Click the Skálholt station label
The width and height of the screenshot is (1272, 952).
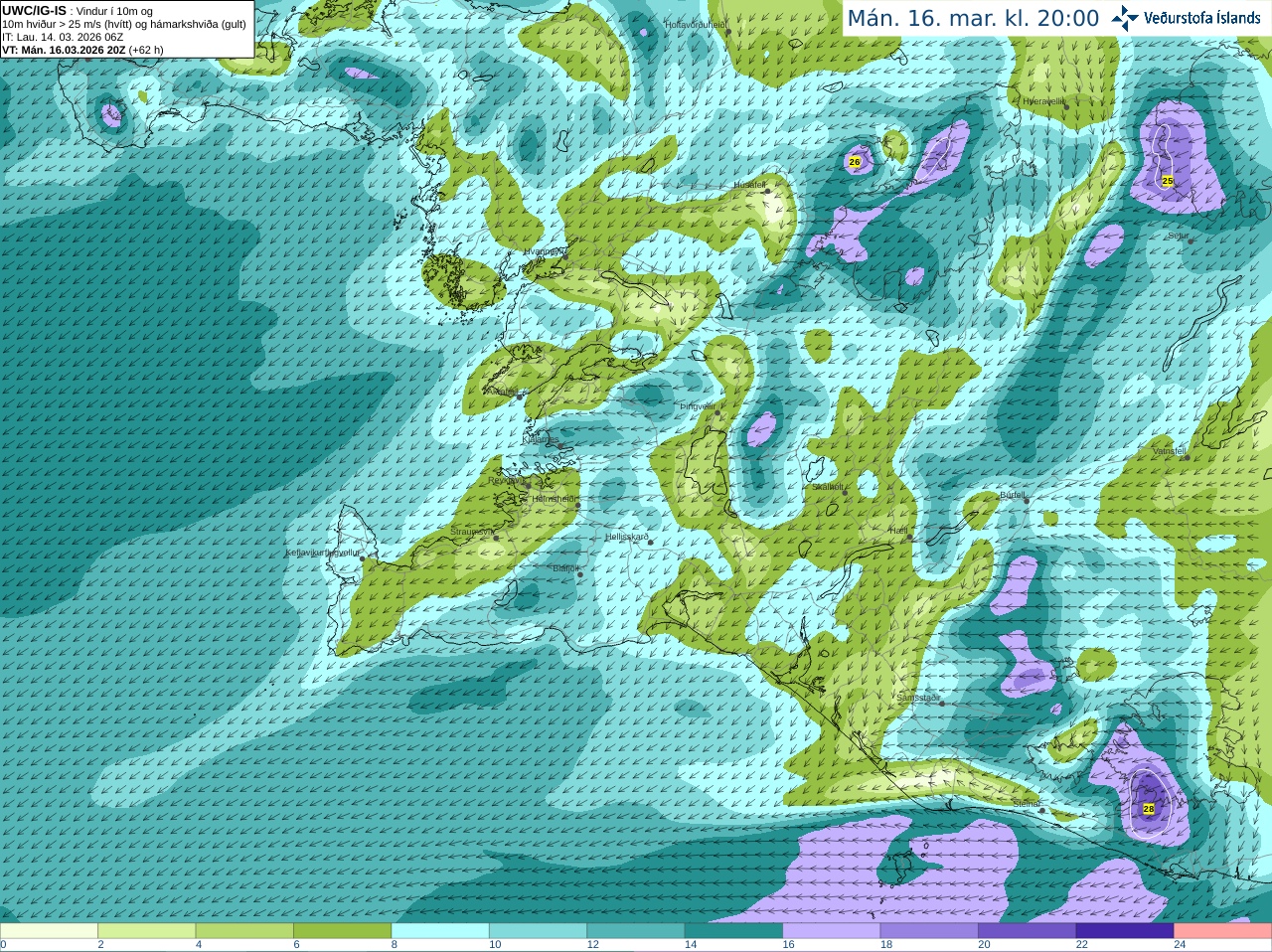coord(828,487)
